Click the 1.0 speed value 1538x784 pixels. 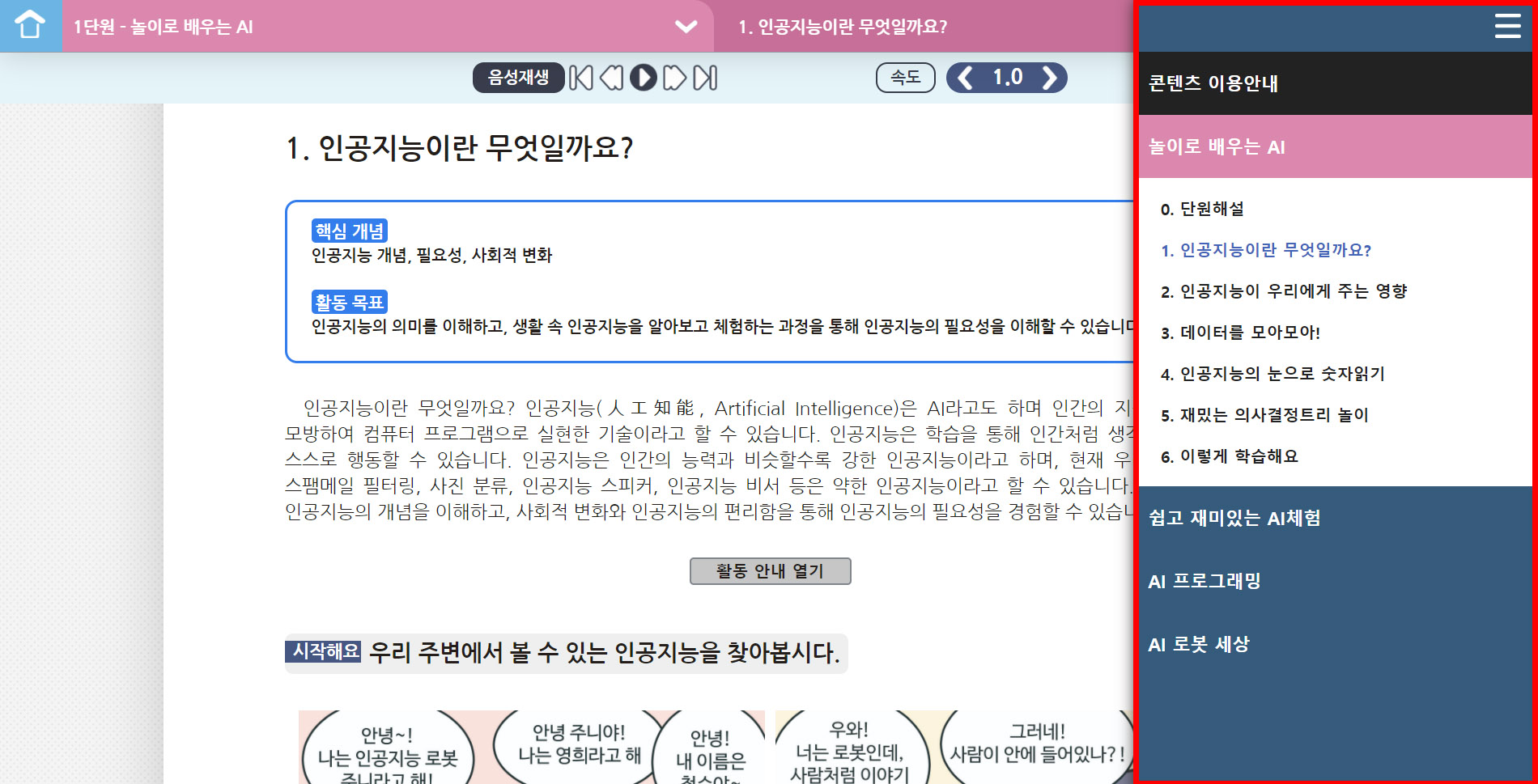1008,78
